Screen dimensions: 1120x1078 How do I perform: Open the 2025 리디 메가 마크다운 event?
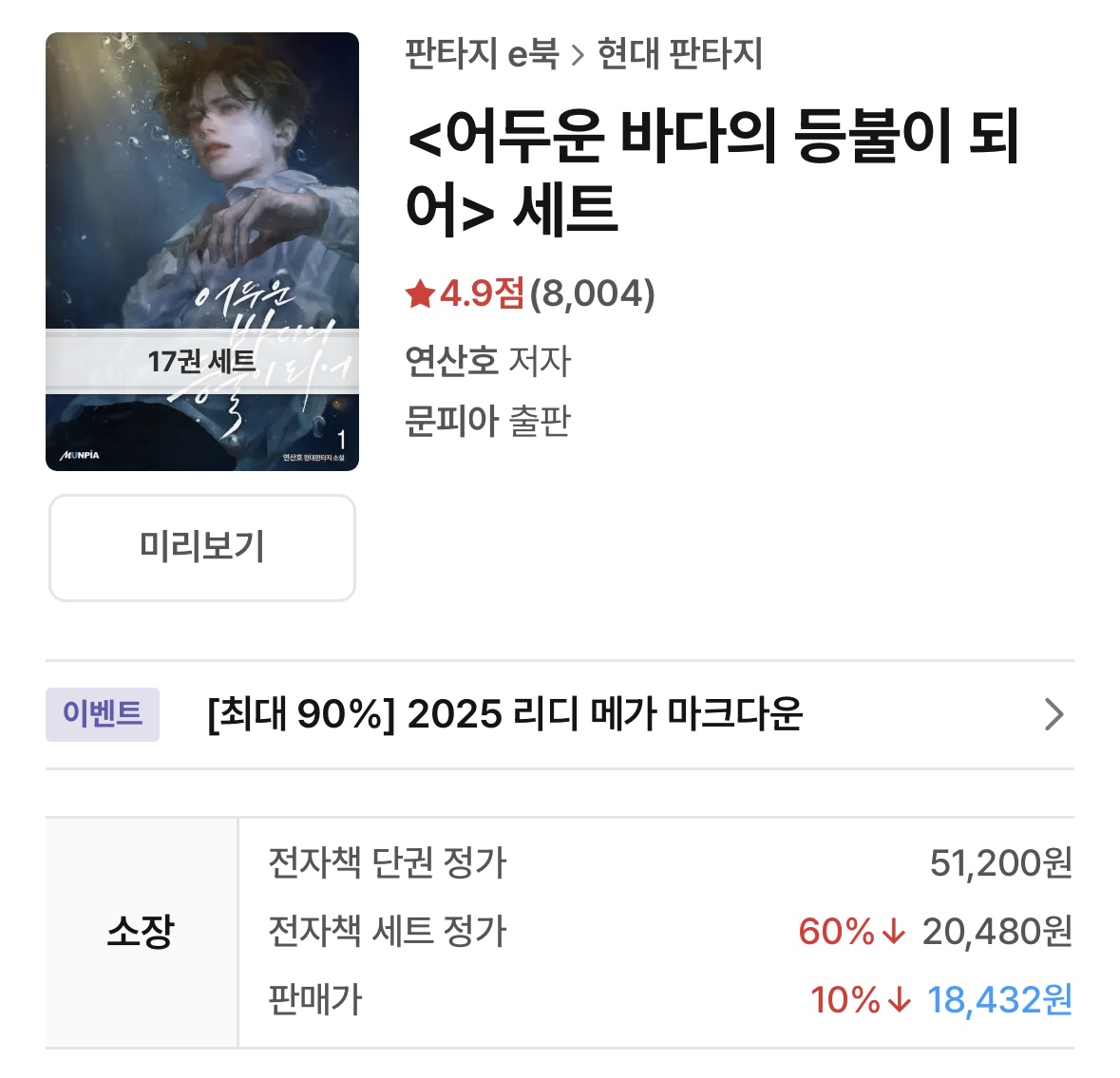[504, 714]
